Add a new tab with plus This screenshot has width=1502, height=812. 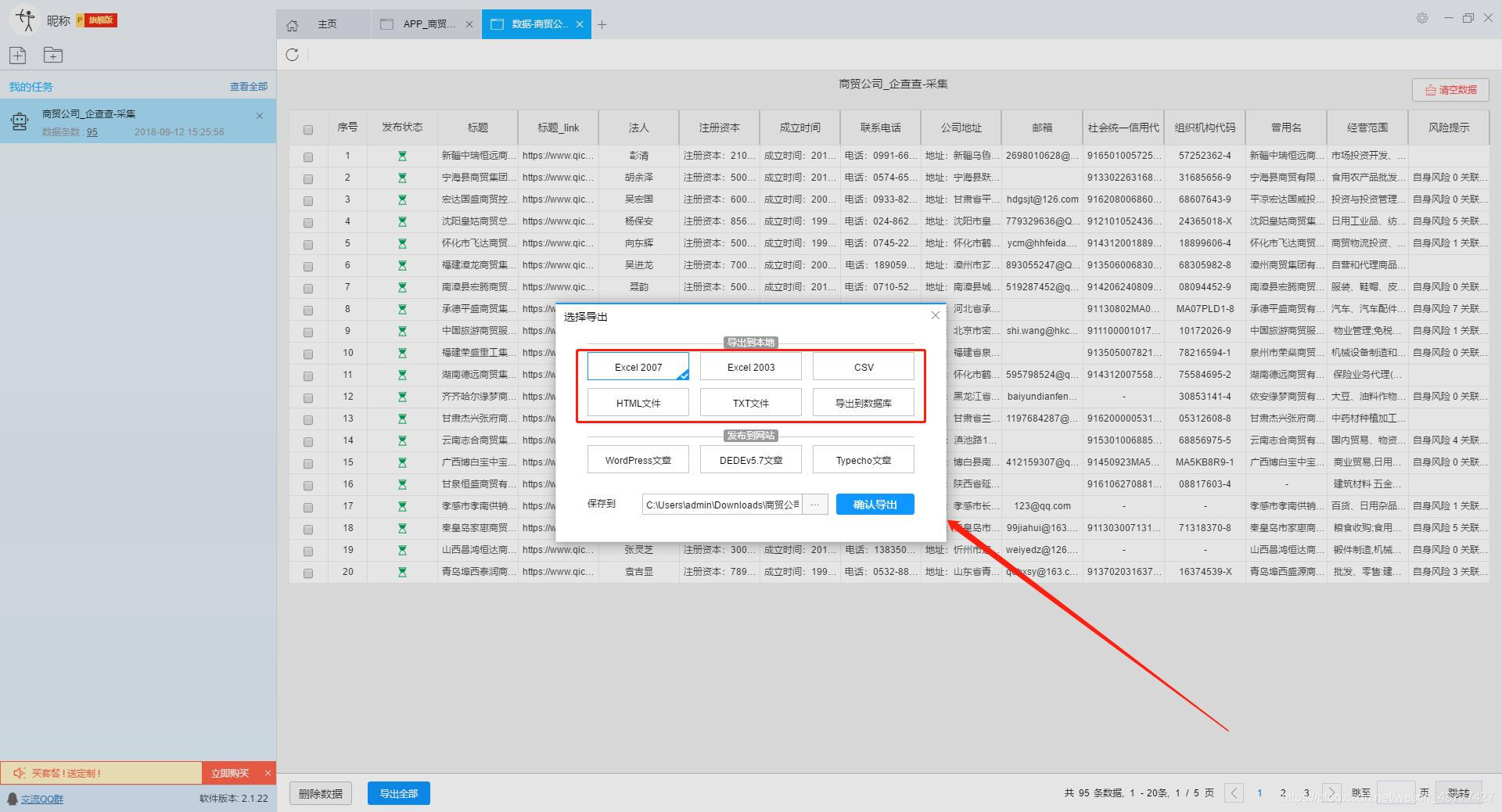coord(602,25)
